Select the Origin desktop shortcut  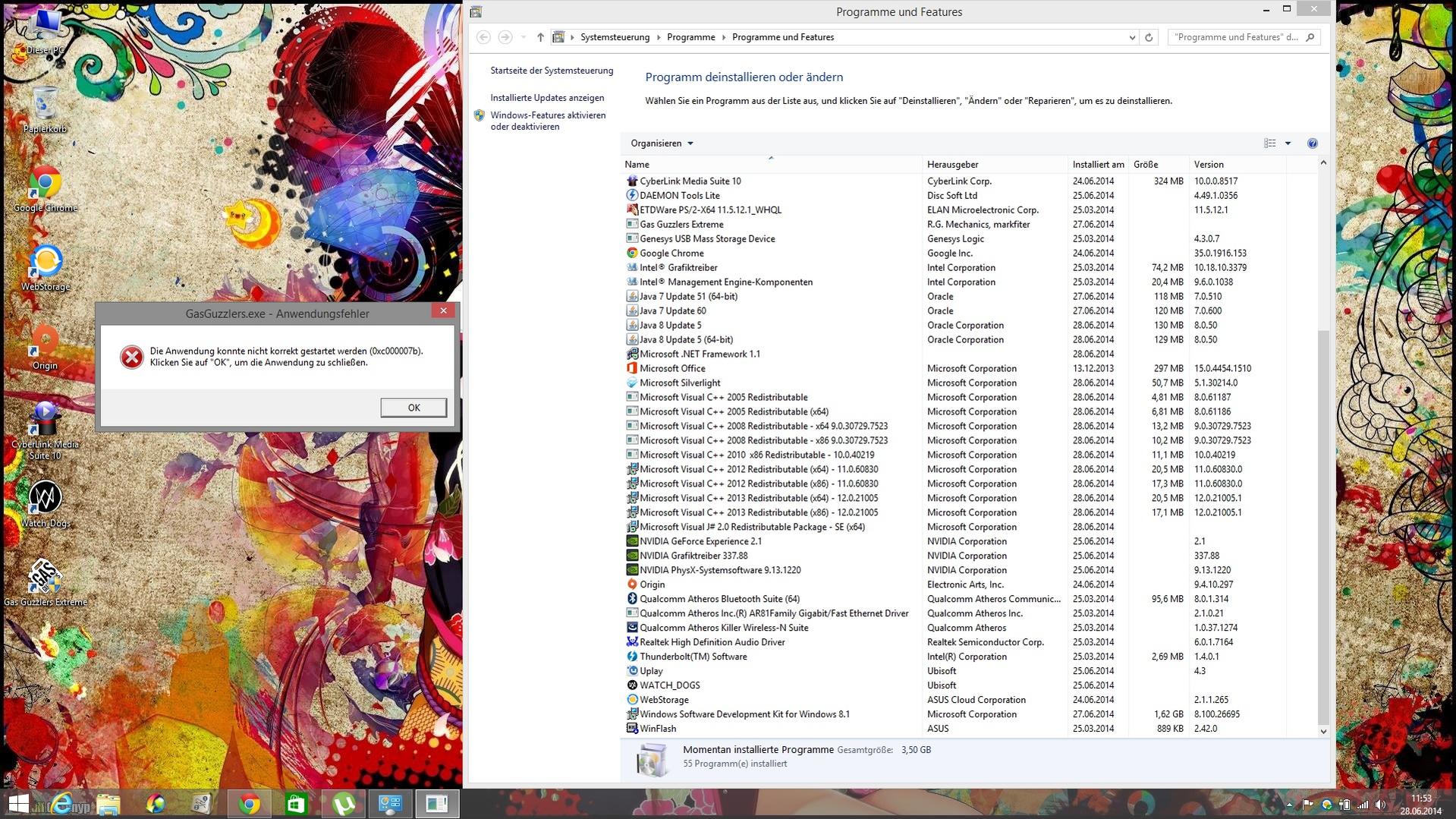pos(45,347)
